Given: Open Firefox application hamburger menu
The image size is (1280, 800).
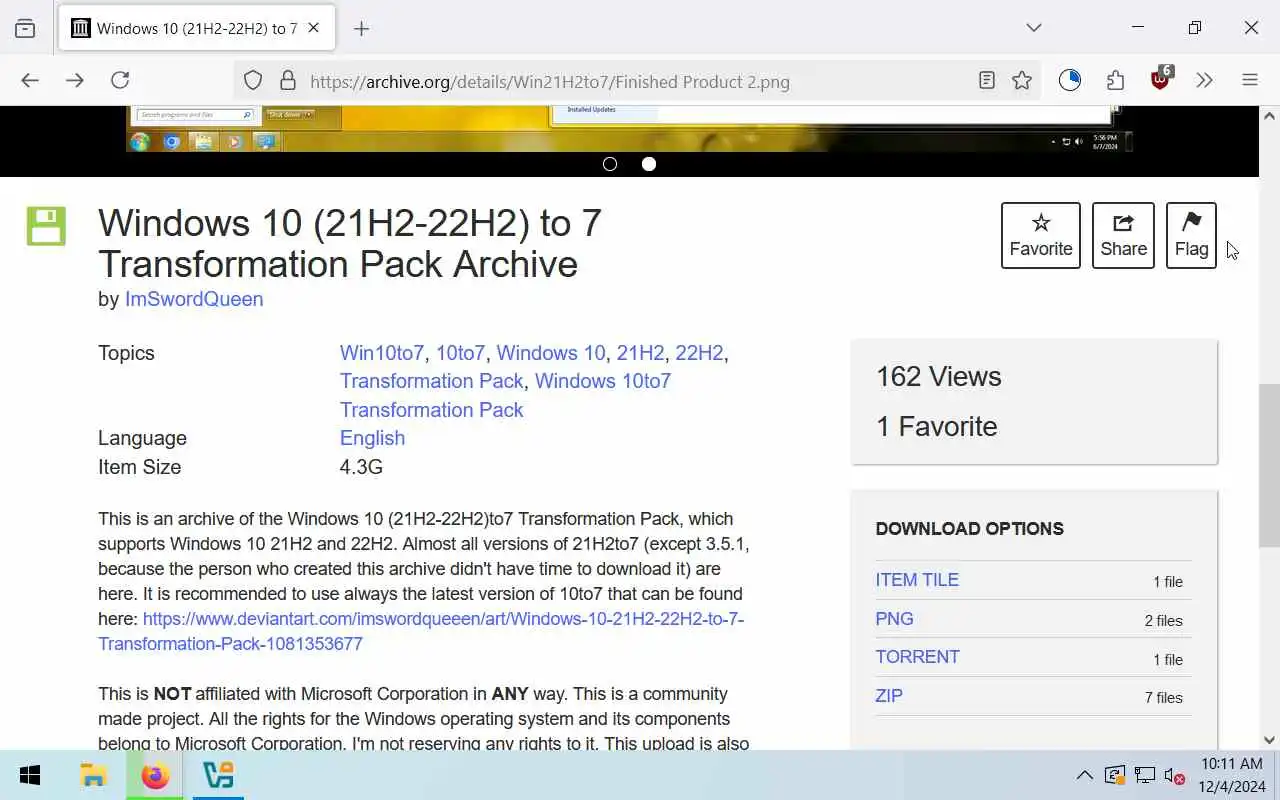Looking at the screenshot, I should coord(1250,81).
